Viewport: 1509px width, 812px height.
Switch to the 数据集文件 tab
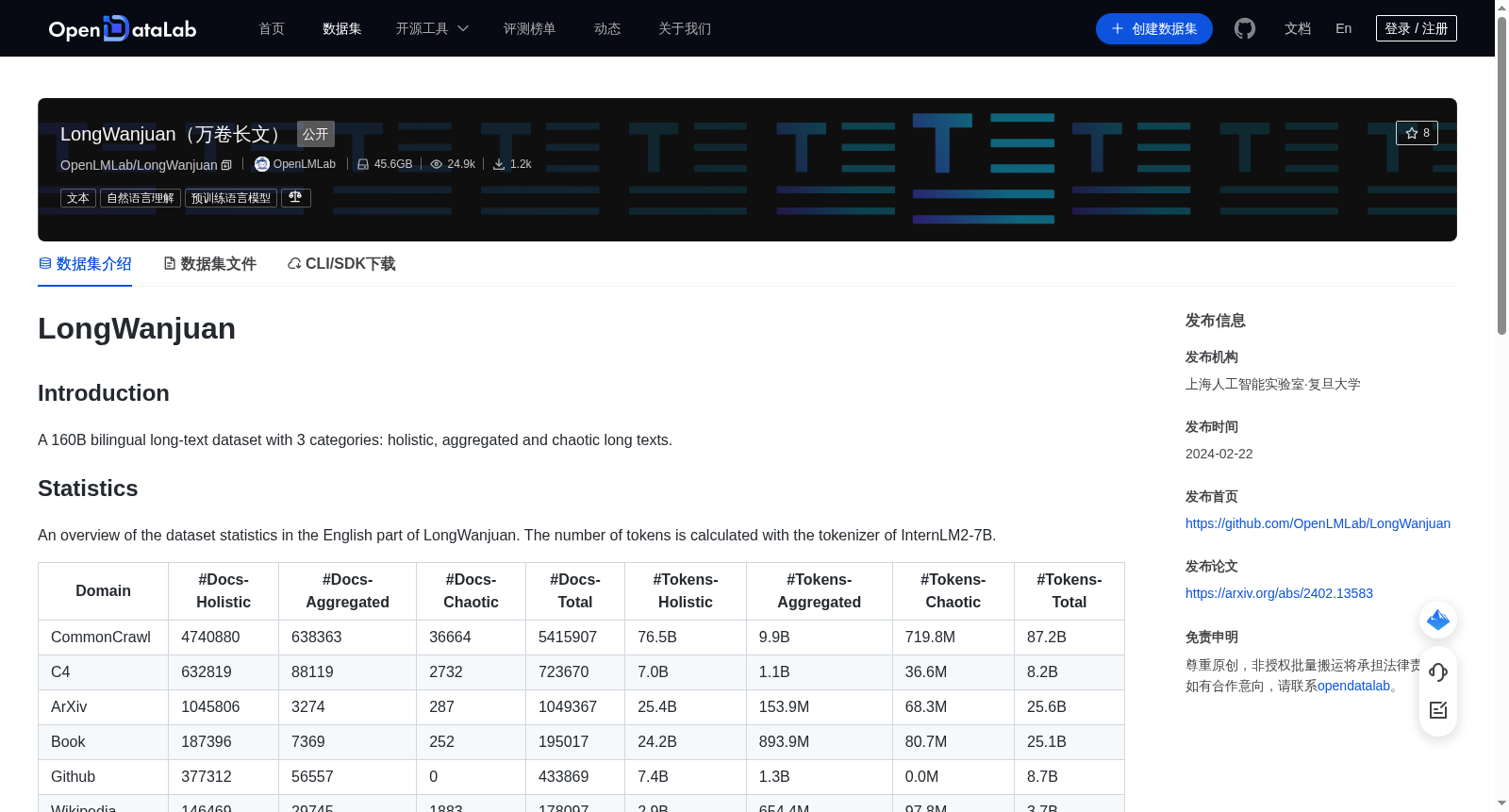209,264
